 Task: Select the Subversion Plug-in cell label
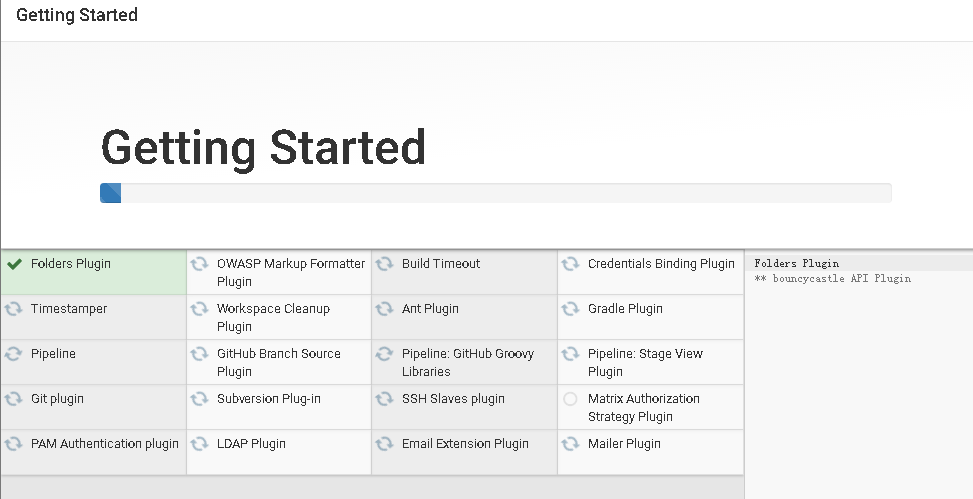(x=269, y=399)
